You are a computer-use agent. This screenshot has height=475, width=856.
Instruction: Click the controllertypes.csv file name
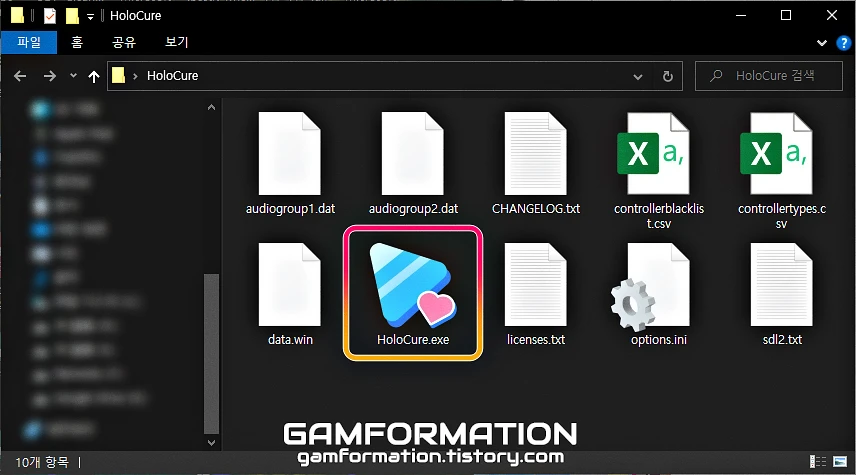(782, 216)
